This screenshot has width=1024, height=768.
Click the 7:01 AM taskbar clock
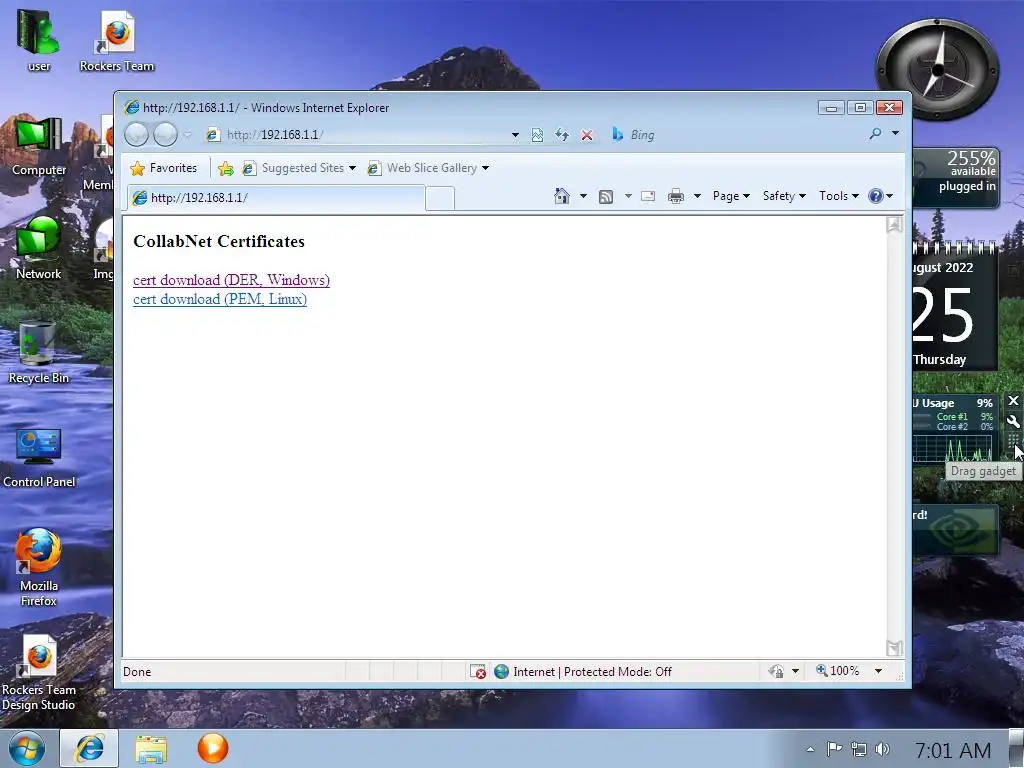coord(953,750)
